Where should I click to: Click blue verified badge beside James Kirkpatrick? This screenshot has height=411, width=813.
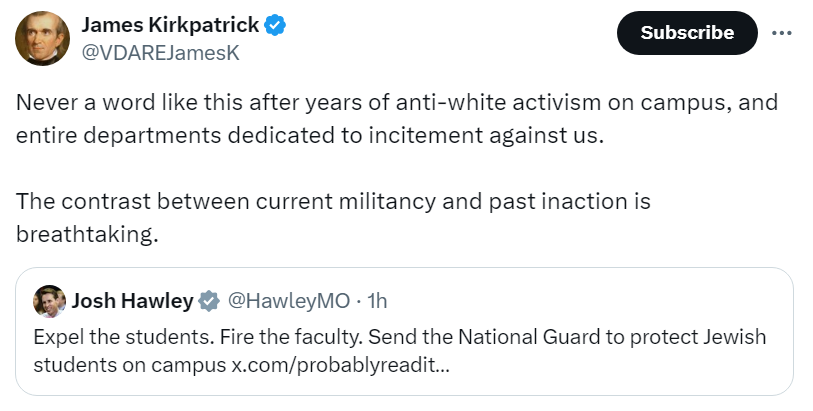(x=275, y=27)
